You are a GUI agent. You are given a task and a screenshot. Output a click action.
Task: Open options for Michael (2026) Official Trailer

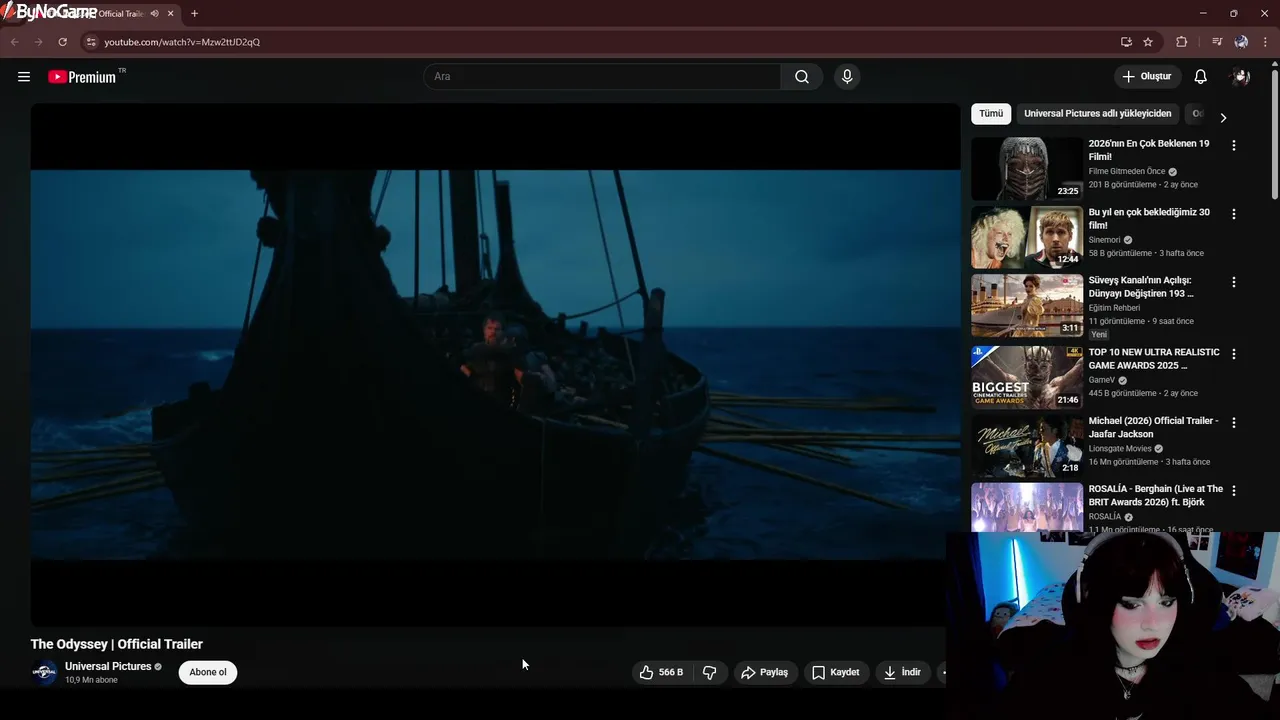[x=1233, y=422]
